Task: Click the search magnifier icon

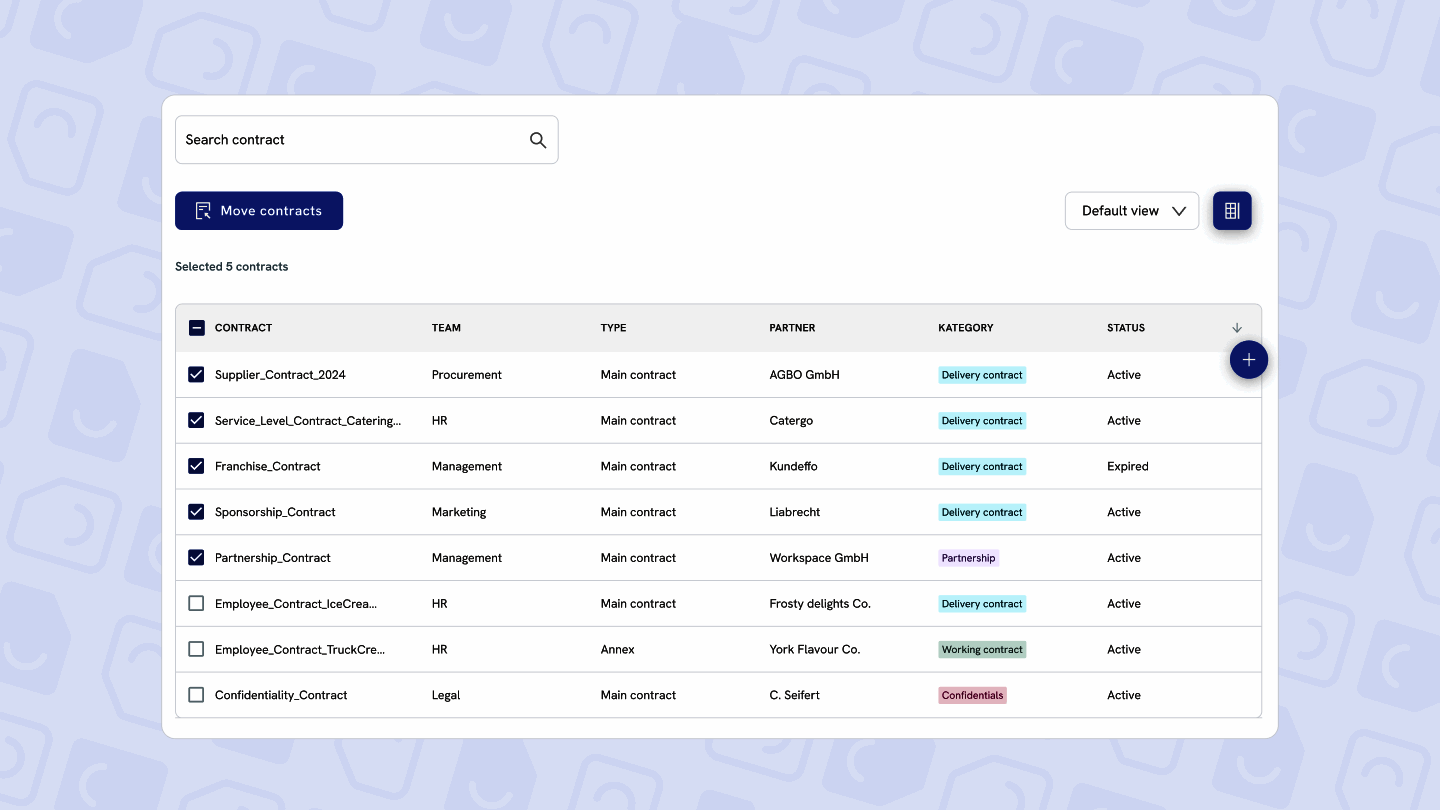Action: [537, 139]
